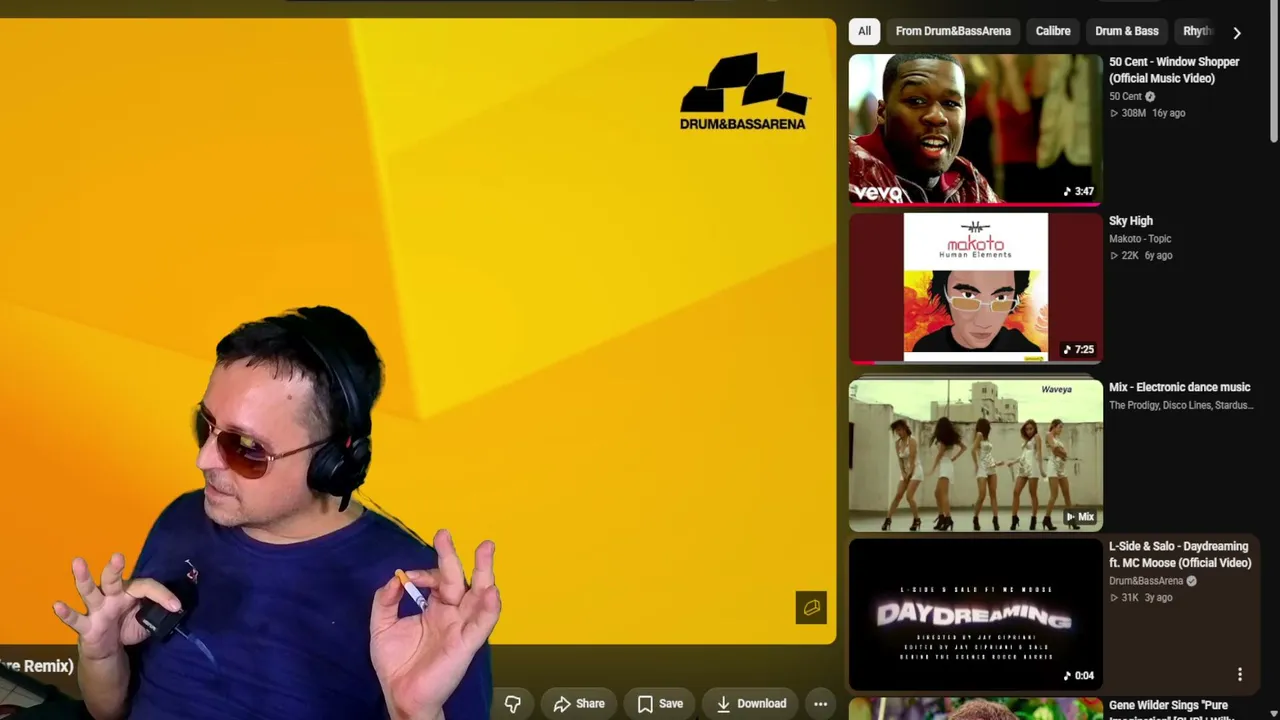Viewport: 1280px width, 720px height.
Task: Click the 308M views 16y ago text
Action: 1148,113
